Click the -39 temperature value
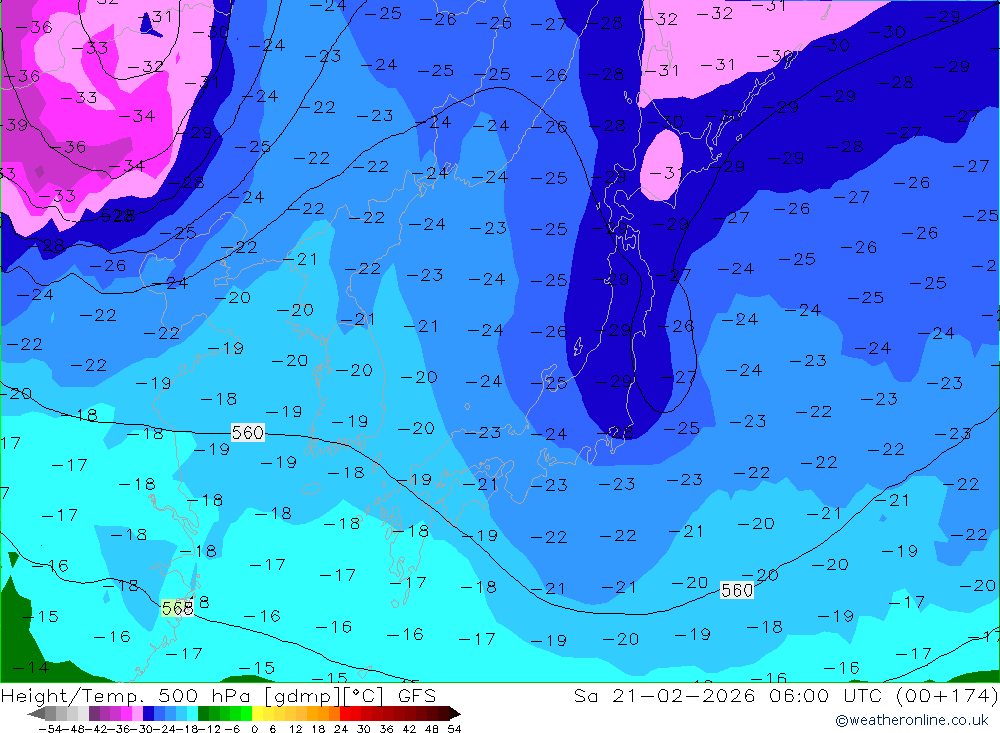 14,124
